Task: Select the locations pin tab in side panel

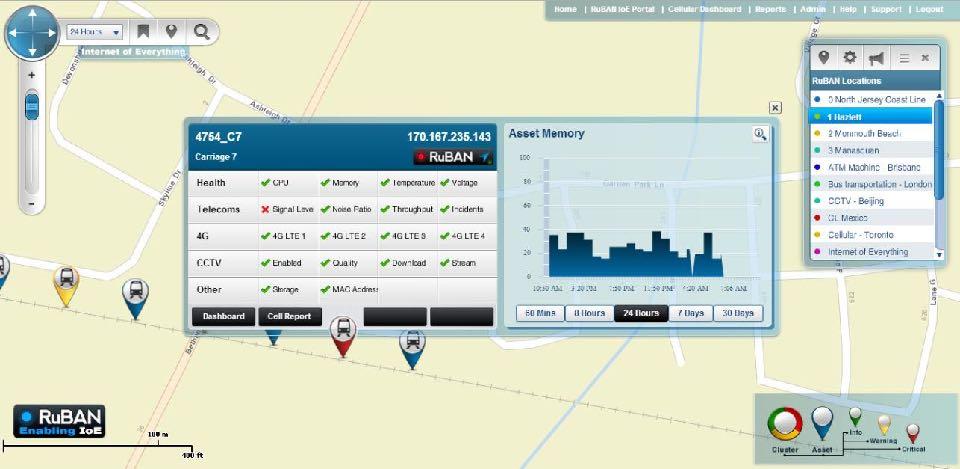Action: click(824, 58)
